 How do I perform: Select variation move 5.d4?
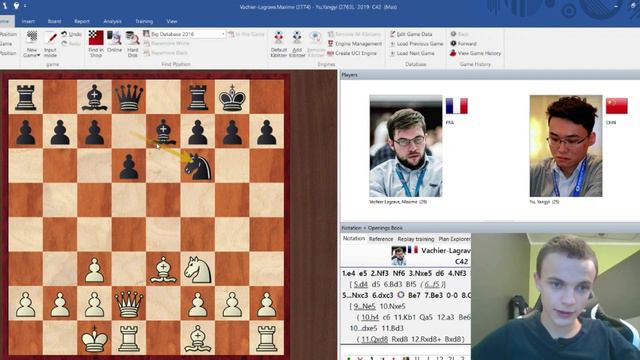[x=360, y=284]
